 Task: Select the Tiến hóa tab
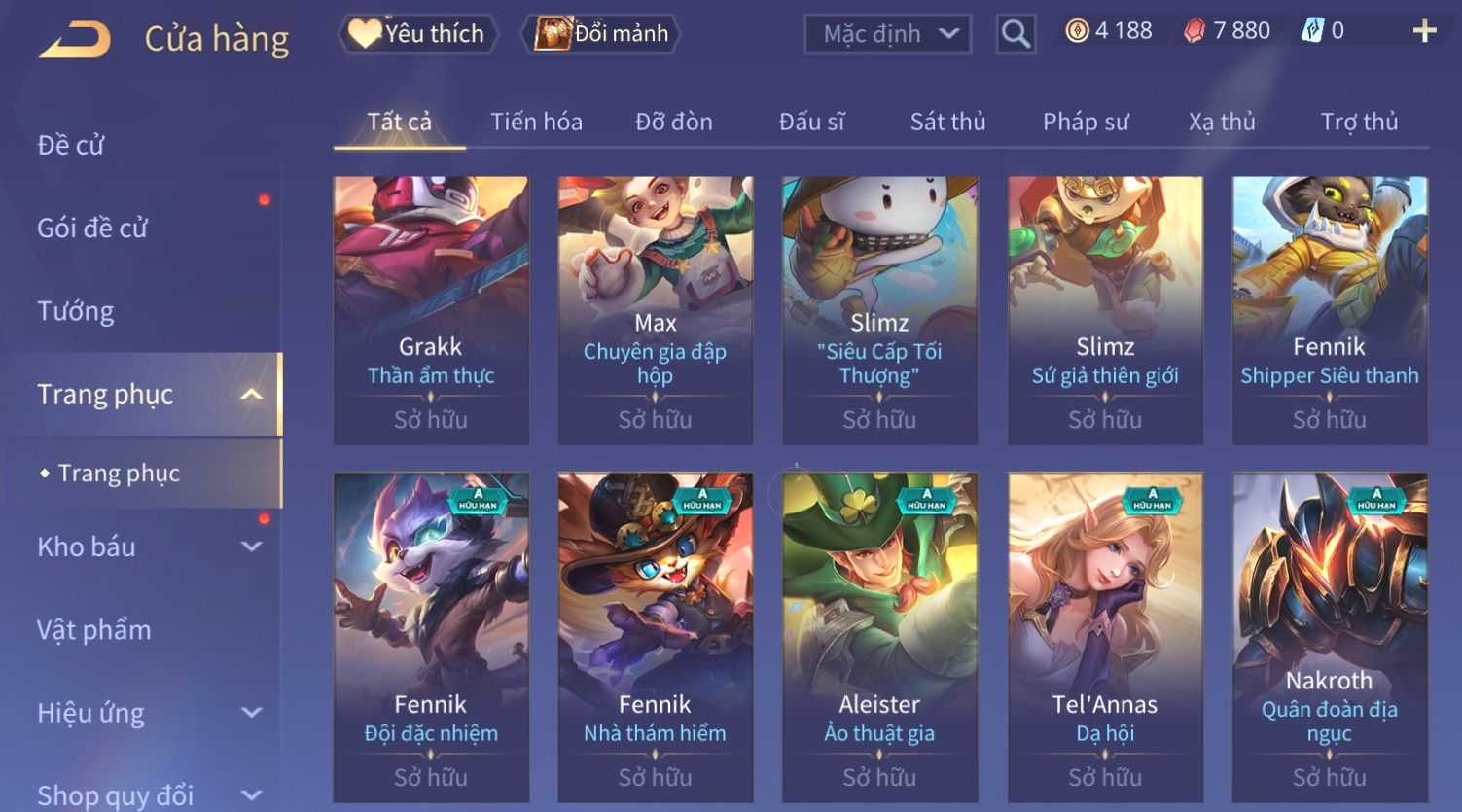(536, 122)
